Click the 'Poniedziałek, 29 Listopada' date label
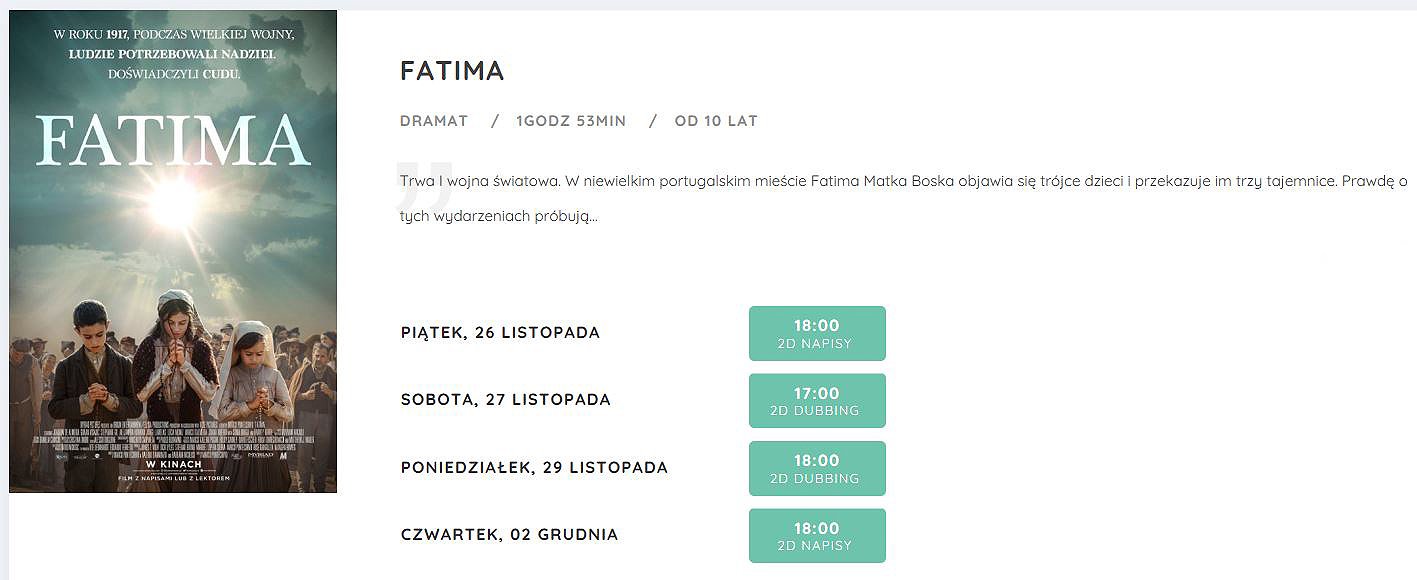The width and height of the screenshot is (1417, 580). pyautogui.click(x=534, y=467)
